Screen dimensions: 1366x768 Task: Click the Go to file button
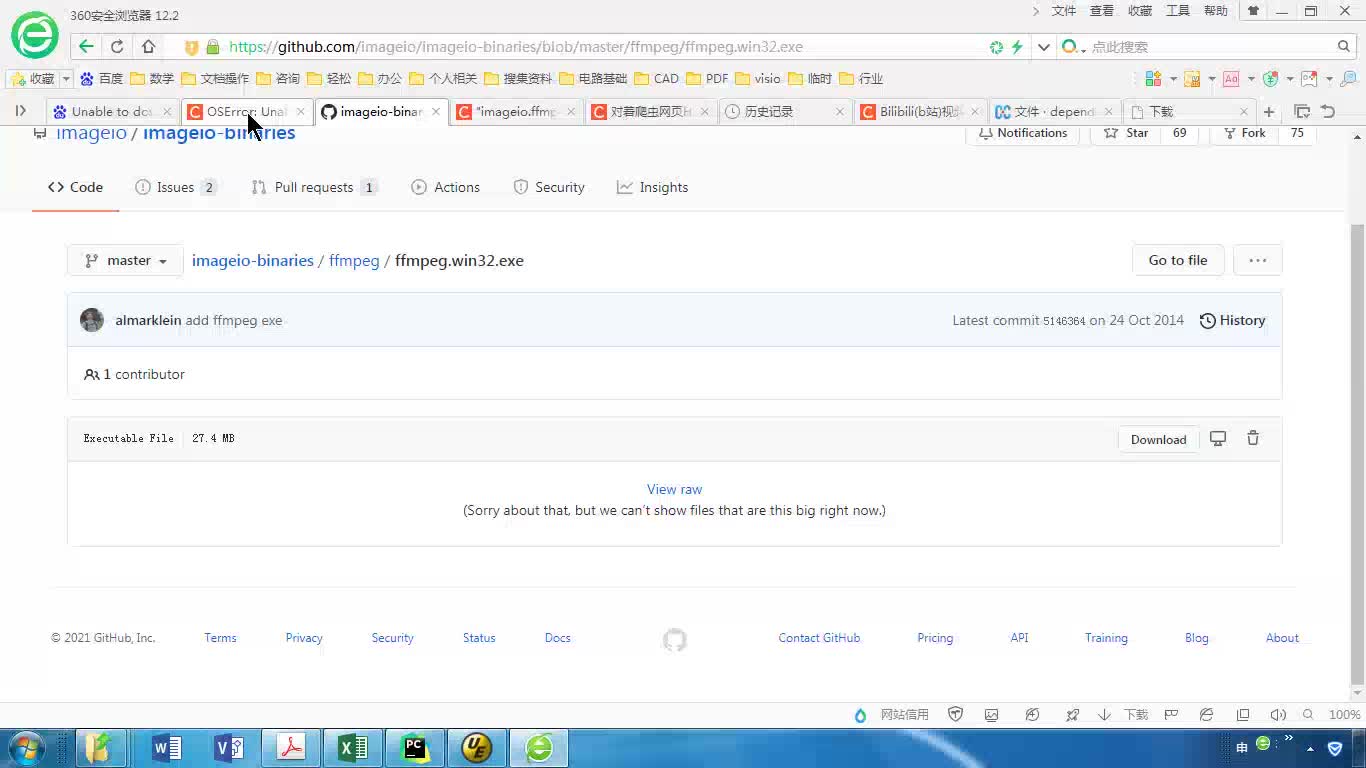point(1177,260)
